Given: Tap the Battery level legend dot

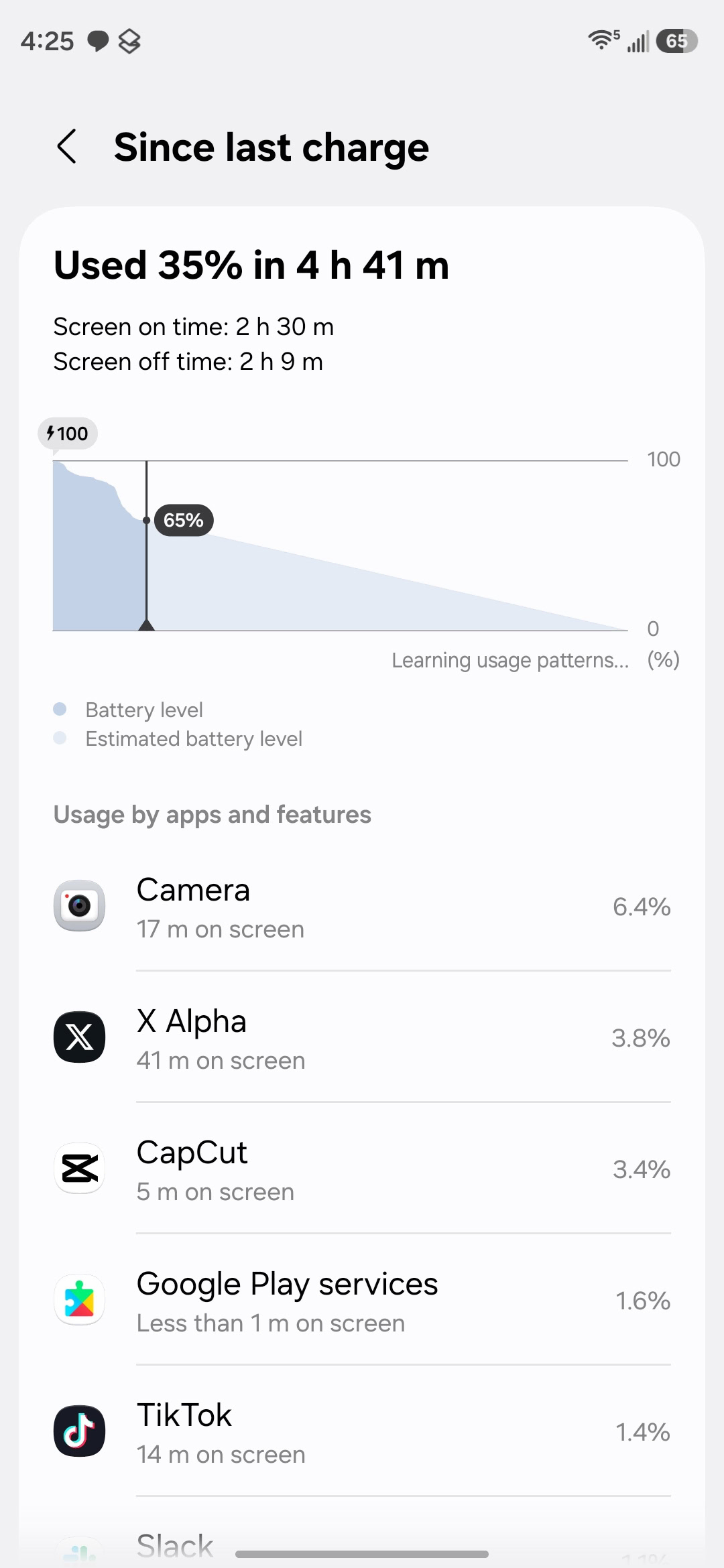Looking at the screenshot, I should [60, 709].
